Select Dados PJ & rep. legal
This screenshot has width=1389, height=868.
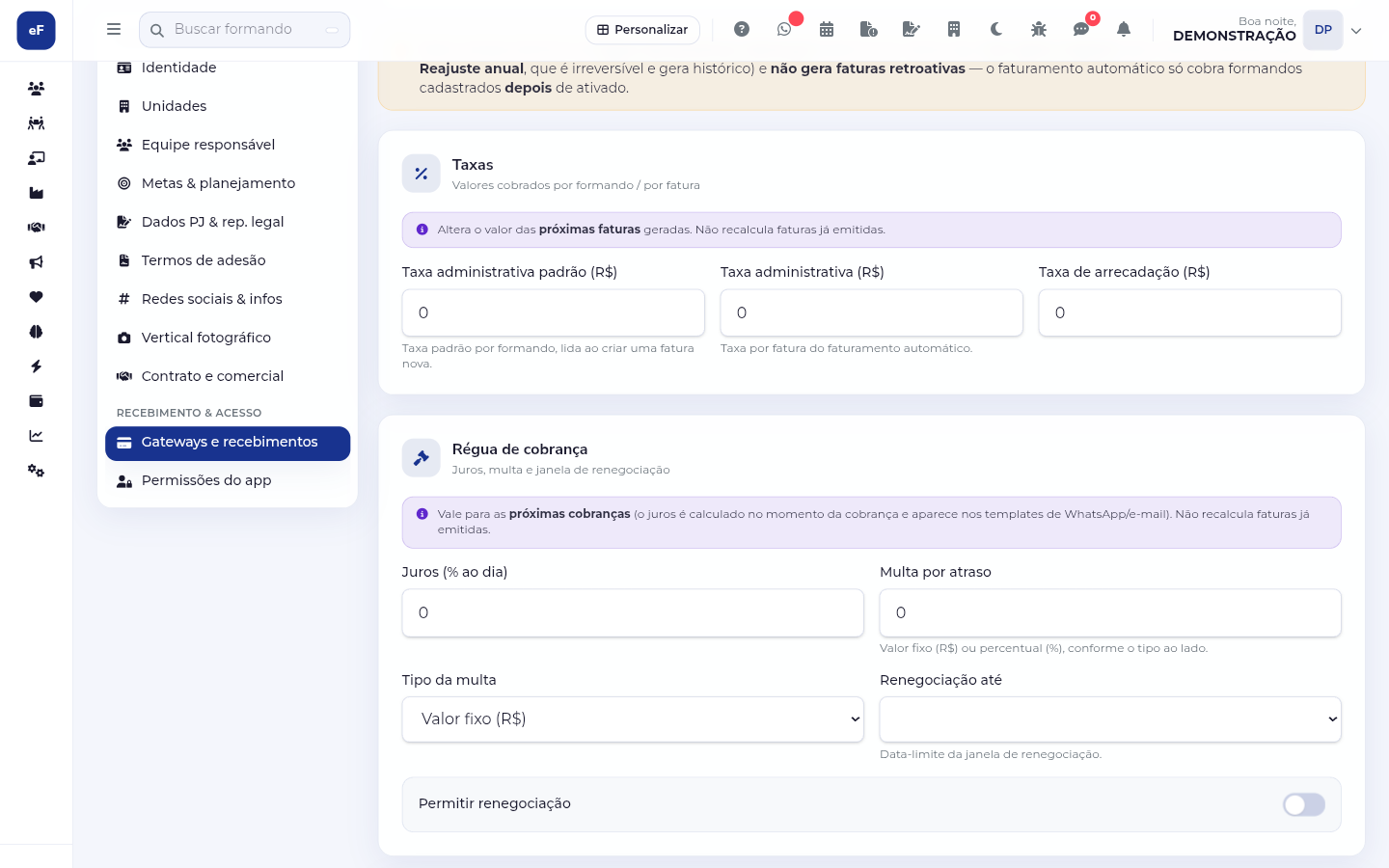[x=228, y=222]
